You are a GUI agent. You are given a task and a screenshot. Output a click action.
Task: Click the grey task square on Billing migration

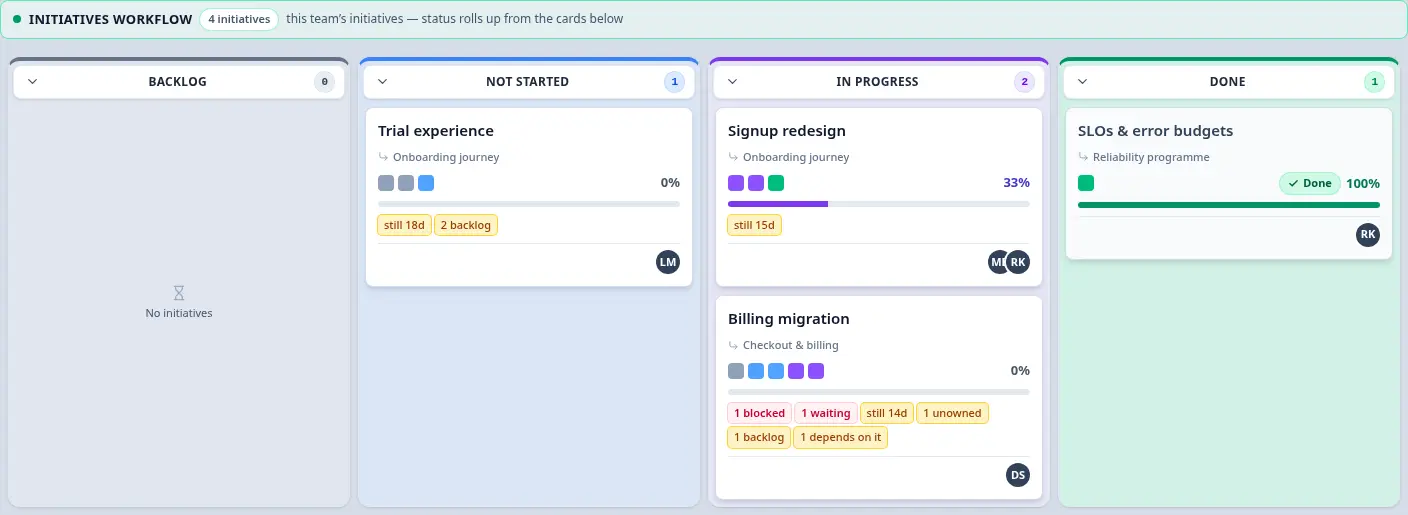point(736,371)
